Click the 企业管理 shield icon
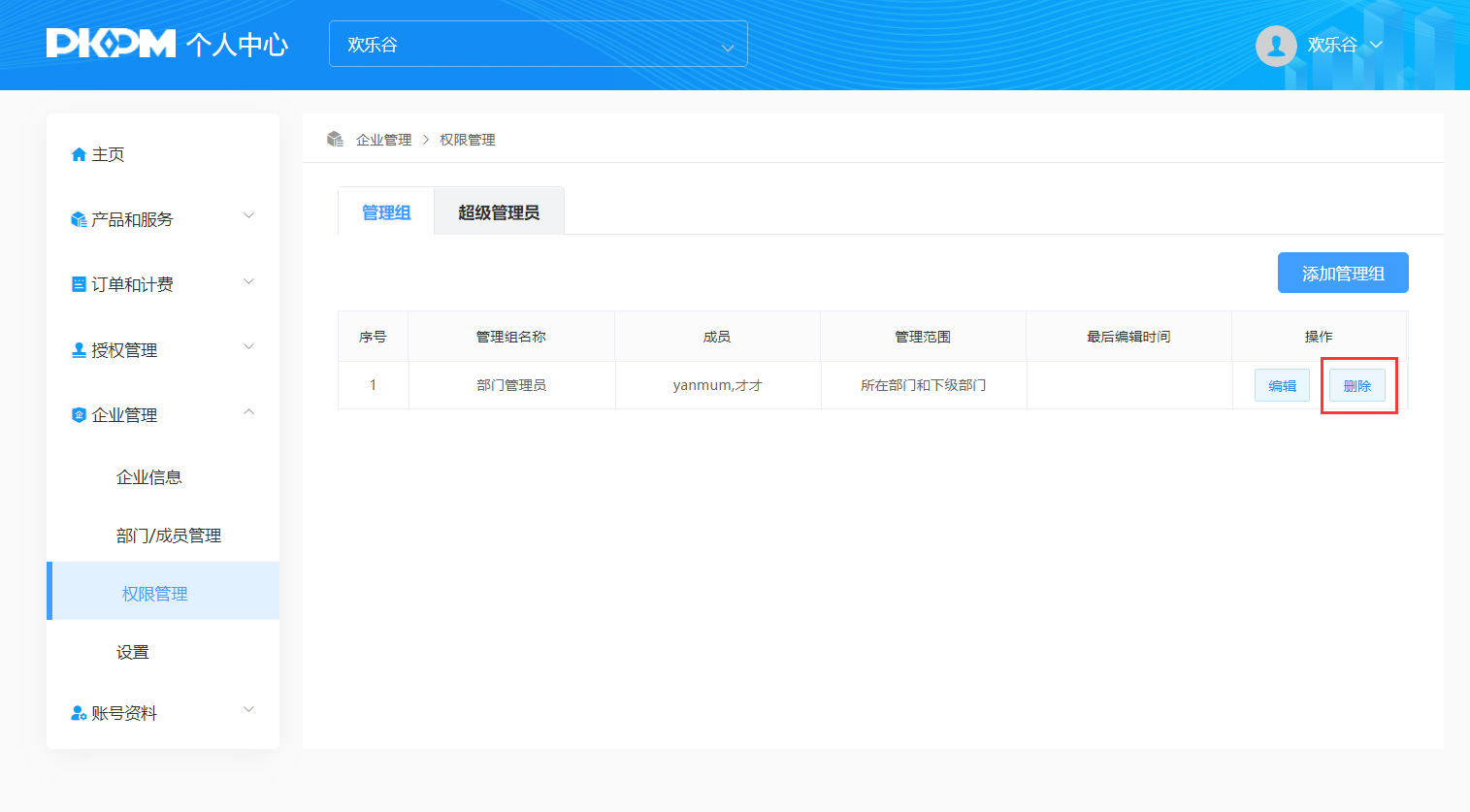Viewport: 1470px width, 812px height. [79, 415]
